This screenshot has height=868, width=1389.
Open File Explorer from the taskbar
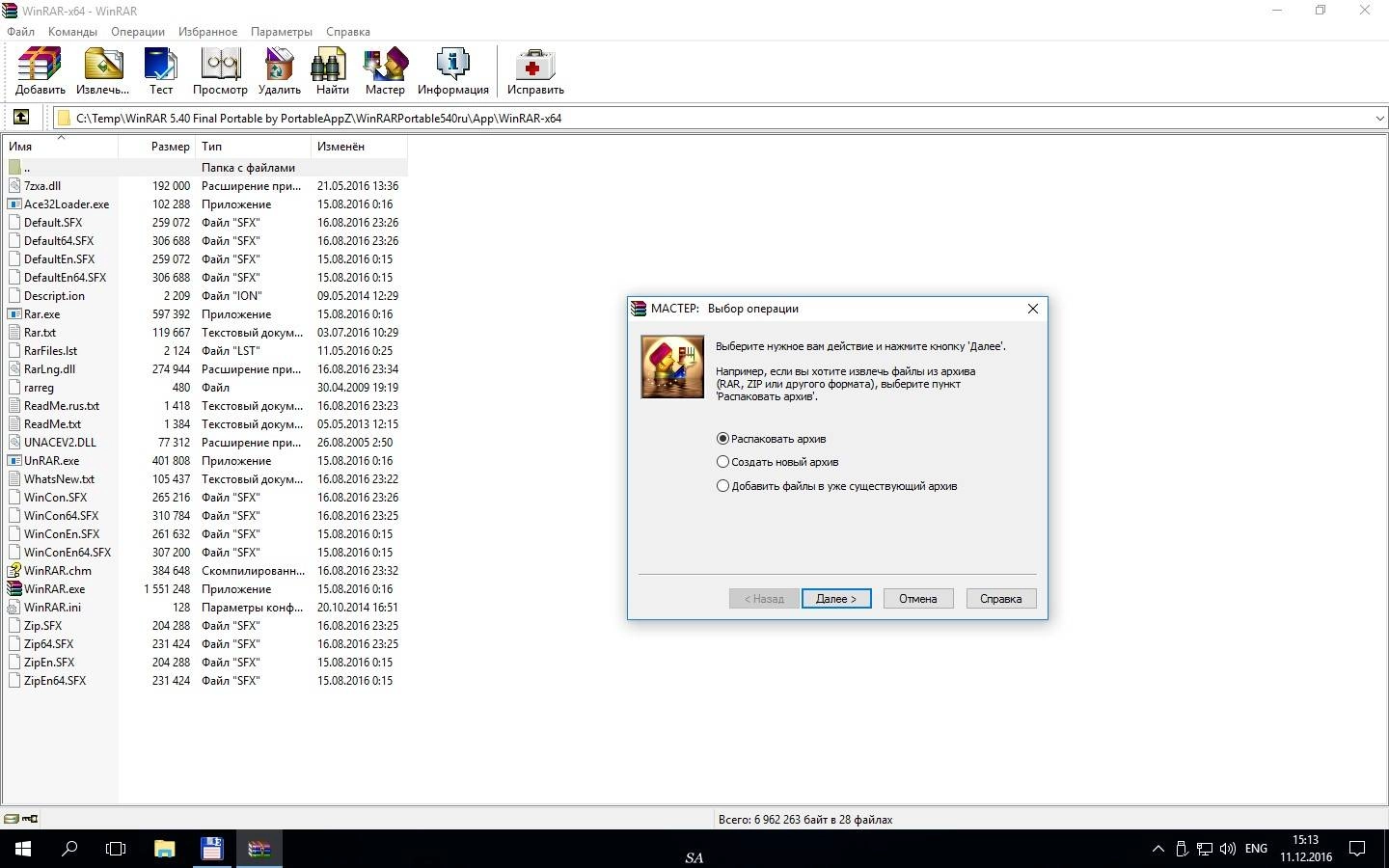pyautogui.click(x=164, y=849)
